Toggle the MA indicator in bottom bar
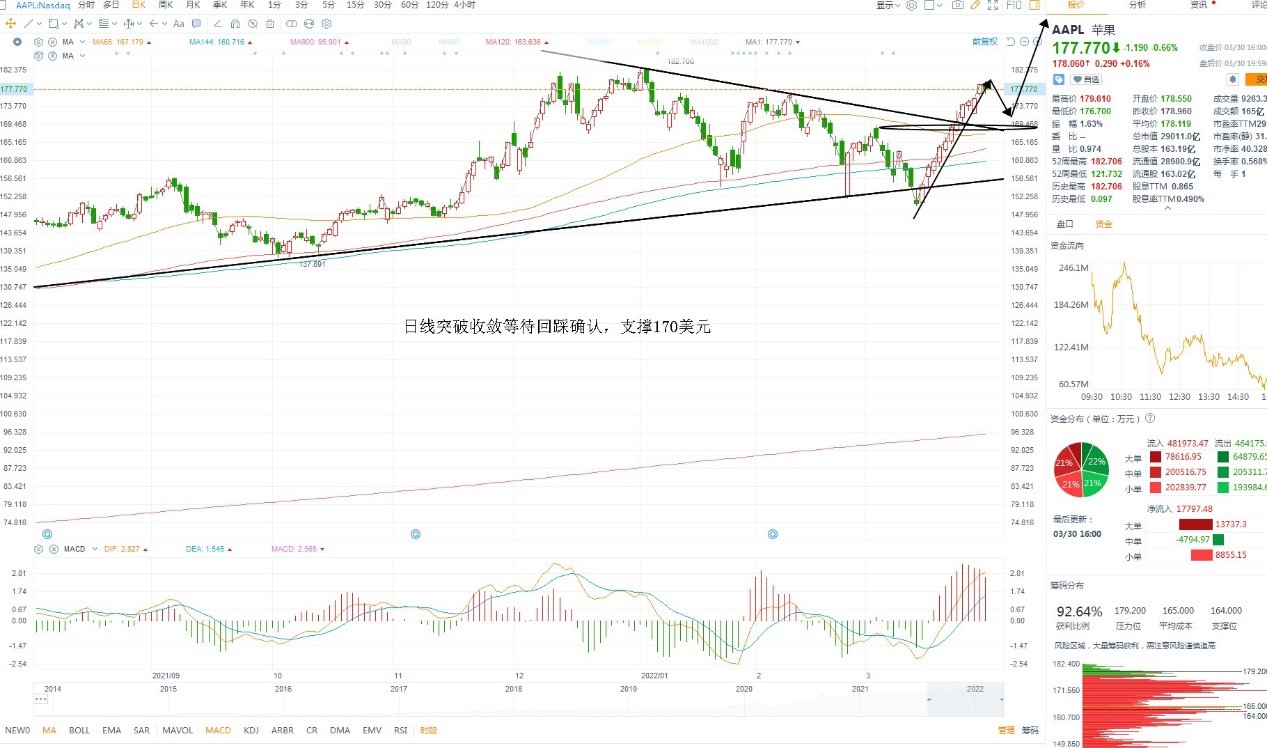This screenshot has width=1267, height=748. (49, 730)
